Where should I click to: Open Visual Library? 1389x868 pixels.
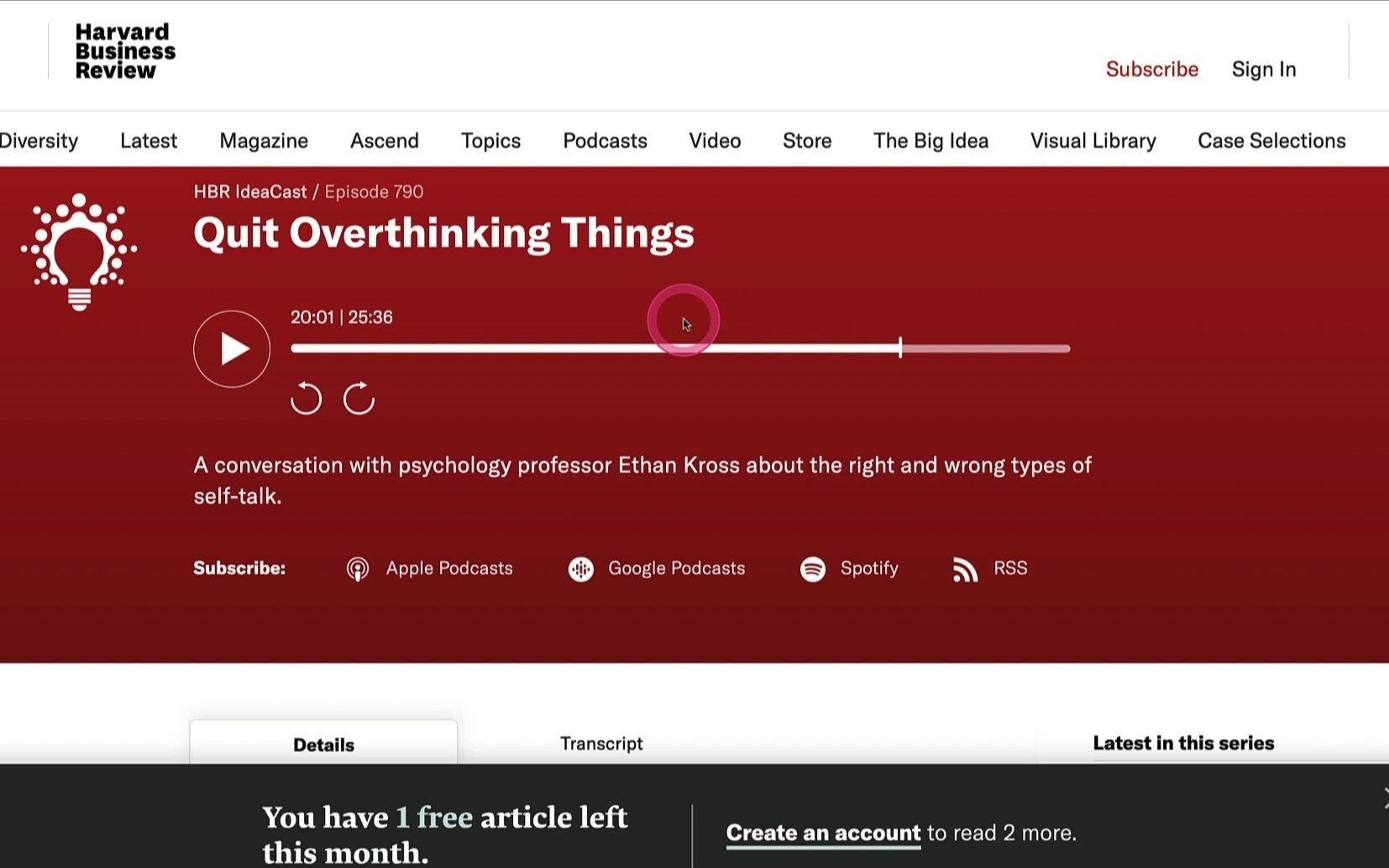pyautogui.click(x=1093, y=140)
